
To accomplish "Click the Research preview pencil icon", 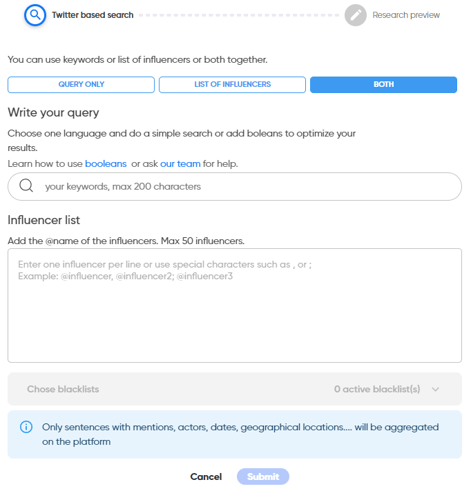I will (355, 15).
